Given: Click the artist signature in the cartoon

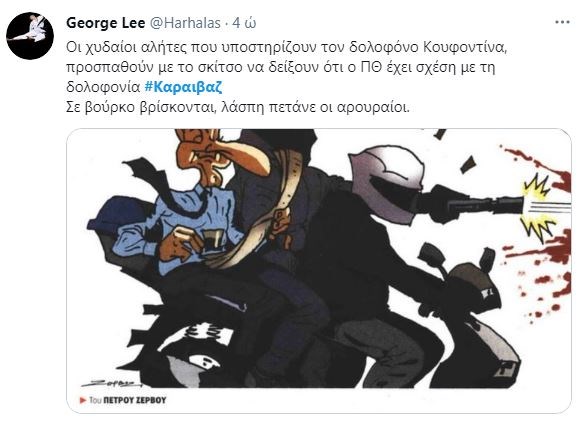Looking at the screenshot, I should tap(112, 383).
